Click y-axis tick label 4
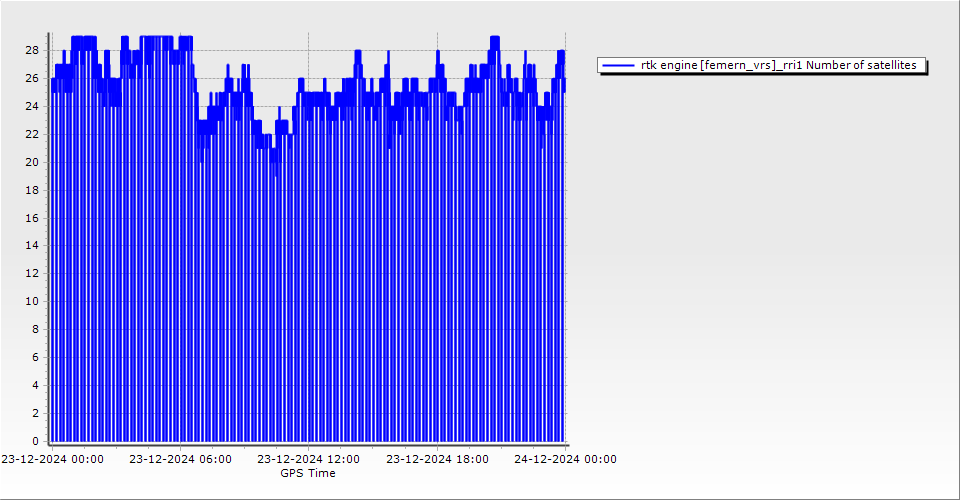Viewport: 960px width, 500px height. (35, 385)
